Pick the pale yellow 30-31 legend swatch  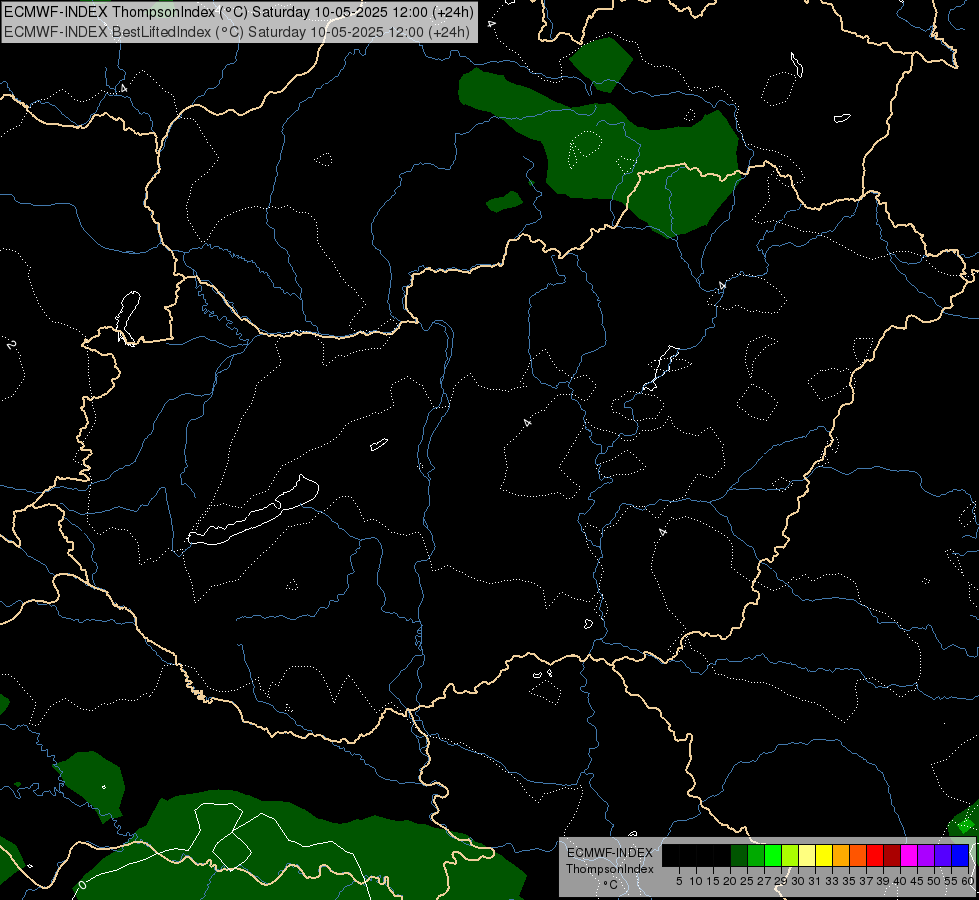(807, 855)
